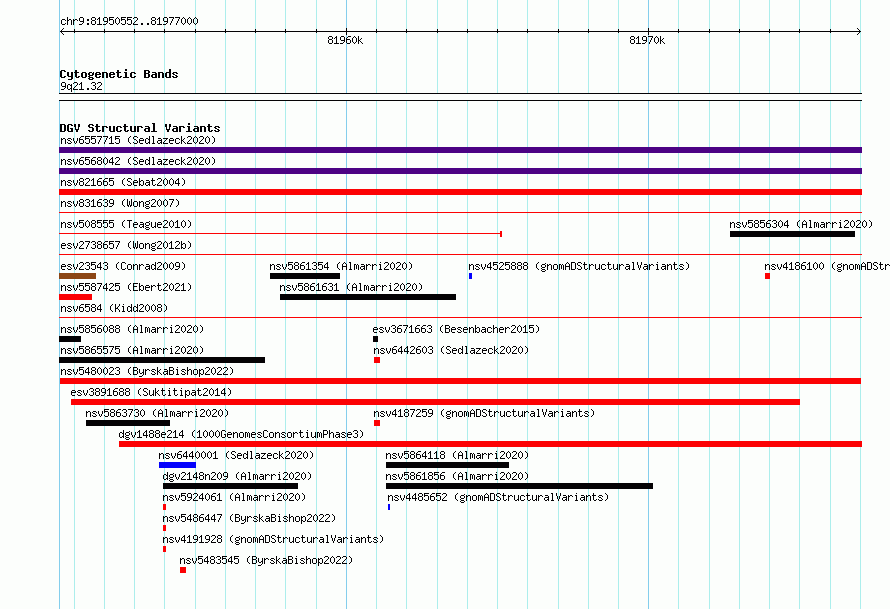Click the esv2738657 (Wong2012b) label
Screen dimensions: 890x609
point(126,245)
